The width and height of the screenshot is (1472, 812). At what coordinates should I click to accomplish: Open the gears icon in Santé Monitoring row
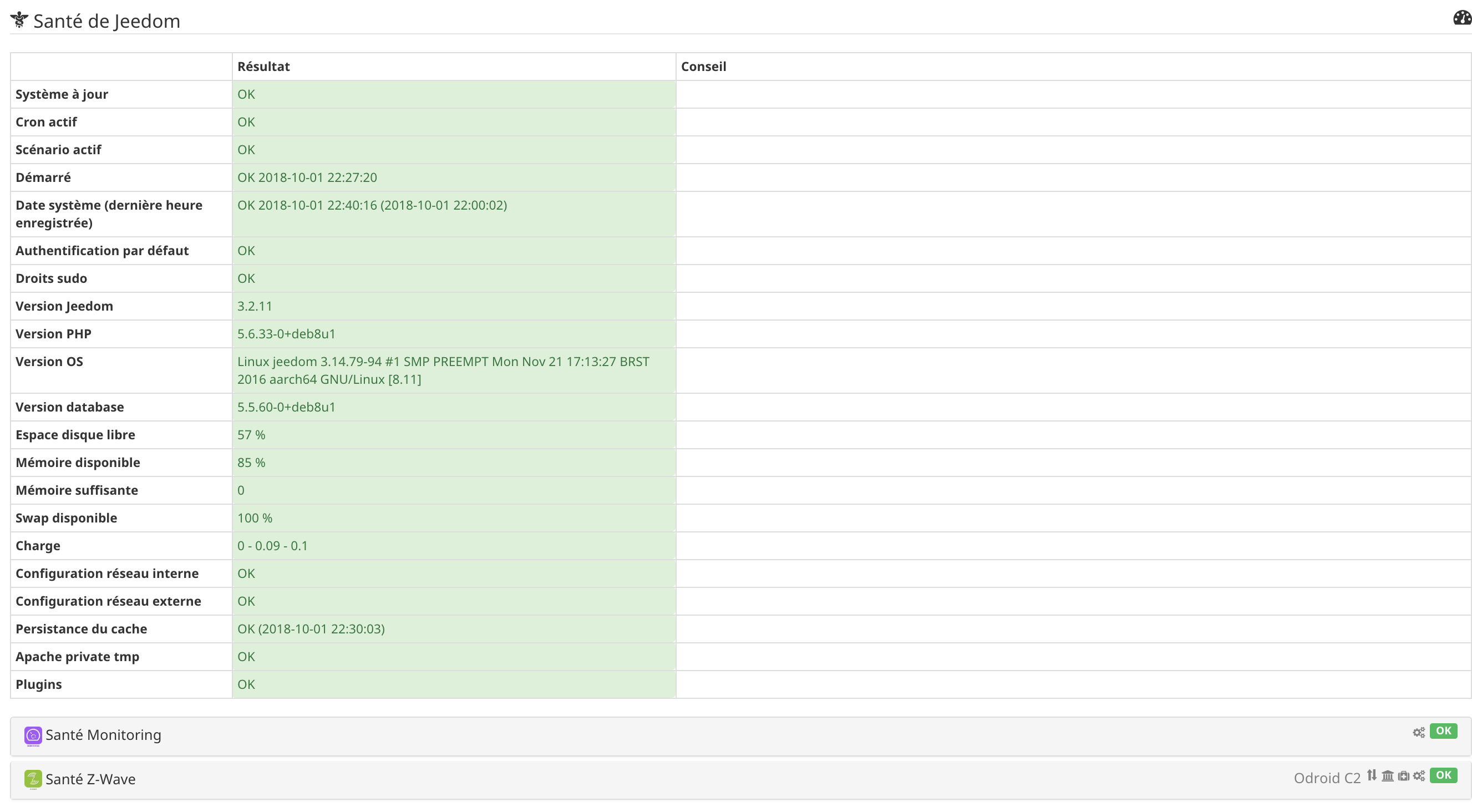(1419, 732)
